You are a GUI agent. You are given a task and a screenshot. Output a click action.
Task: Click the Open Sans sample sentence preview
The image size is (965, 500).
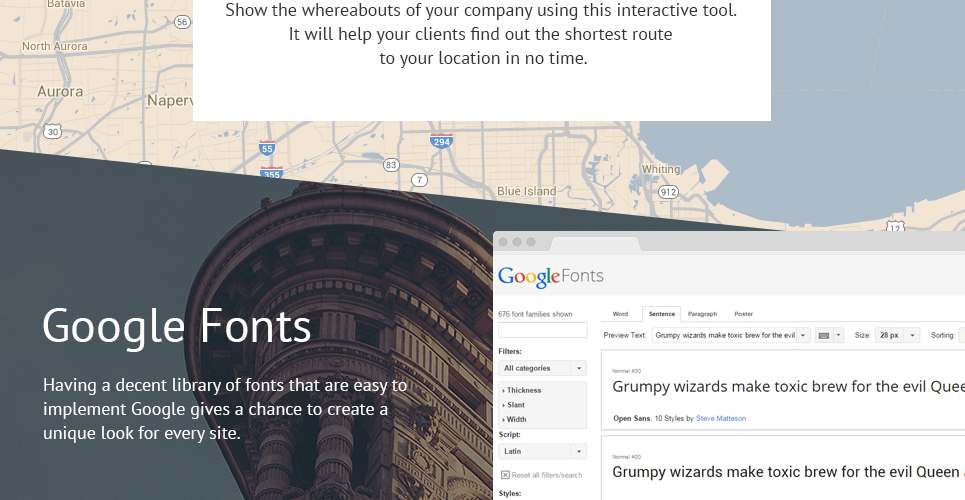(788, 387)
